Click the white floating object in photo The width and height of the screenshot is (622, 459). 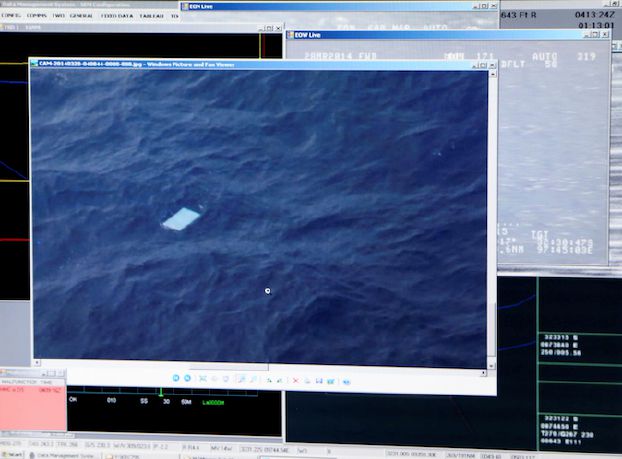coord(182,219)
